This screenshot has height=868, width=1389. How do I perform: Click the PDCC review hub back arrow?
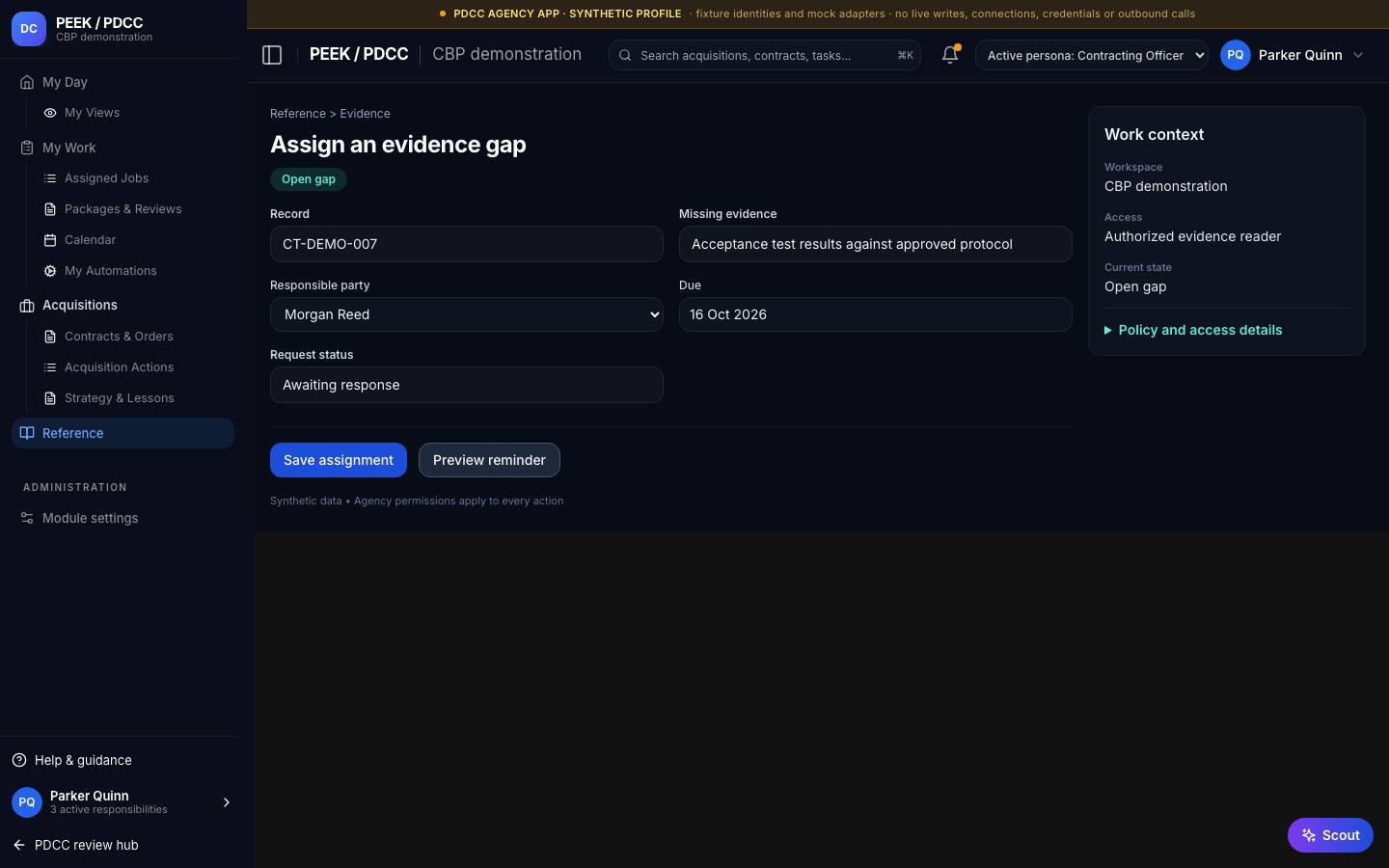[19, 845]
